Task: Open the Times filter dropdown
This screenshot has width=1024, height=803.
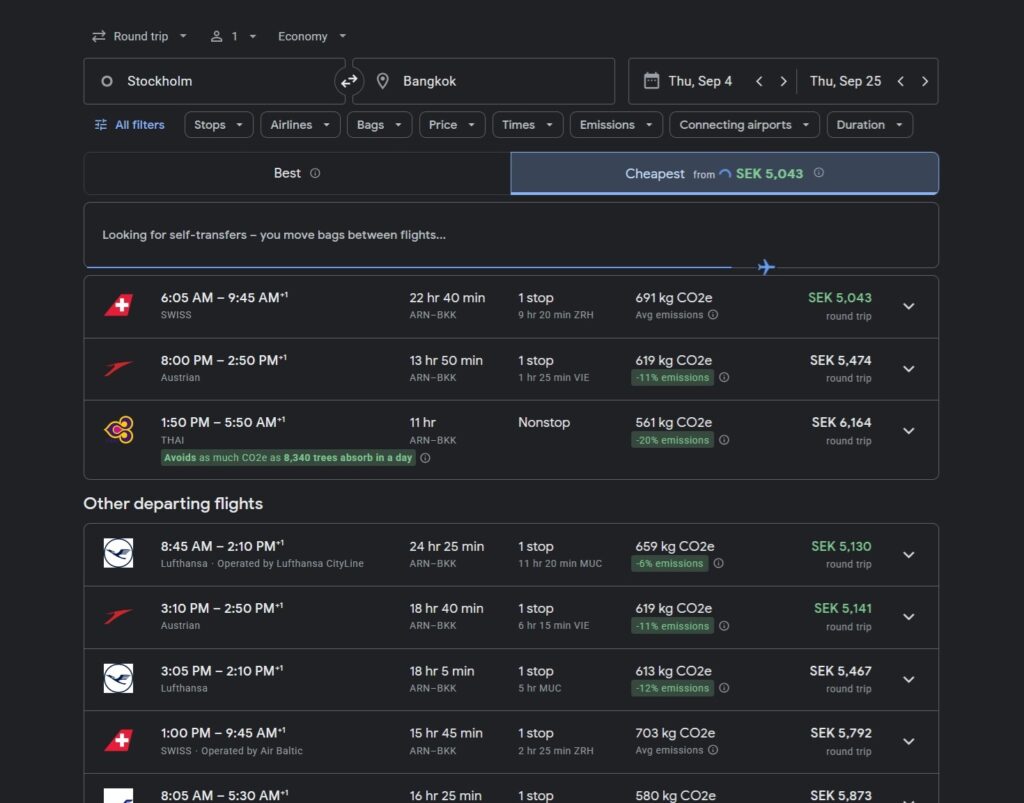Action: pyautogui.click(x=527, y=125)
